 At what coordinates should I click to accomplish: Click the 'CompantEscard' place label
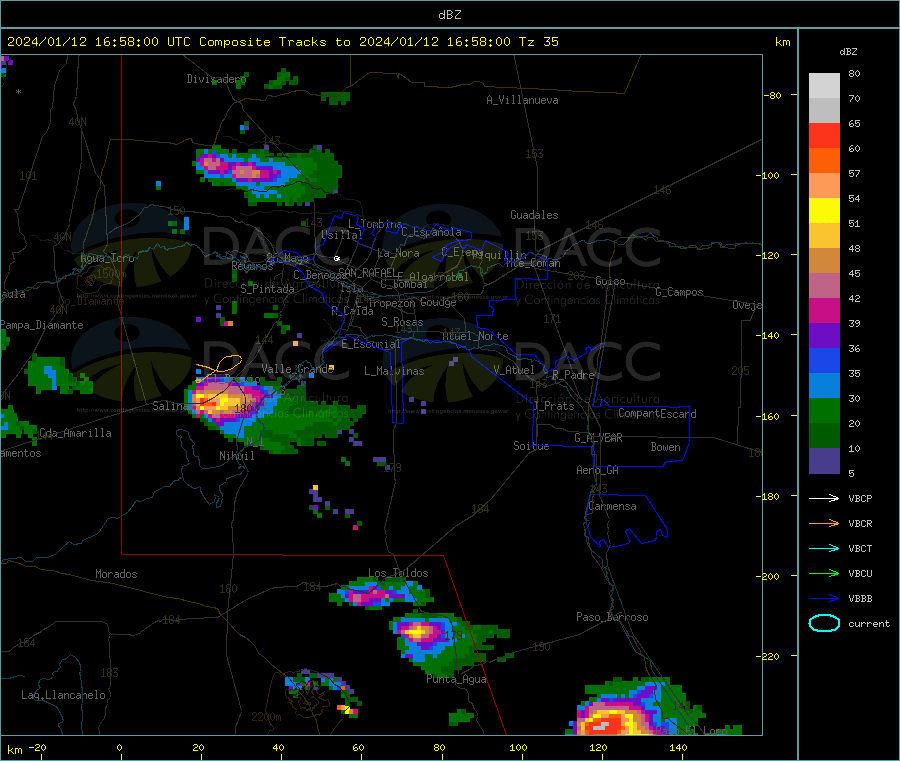(x=657, y=413)
